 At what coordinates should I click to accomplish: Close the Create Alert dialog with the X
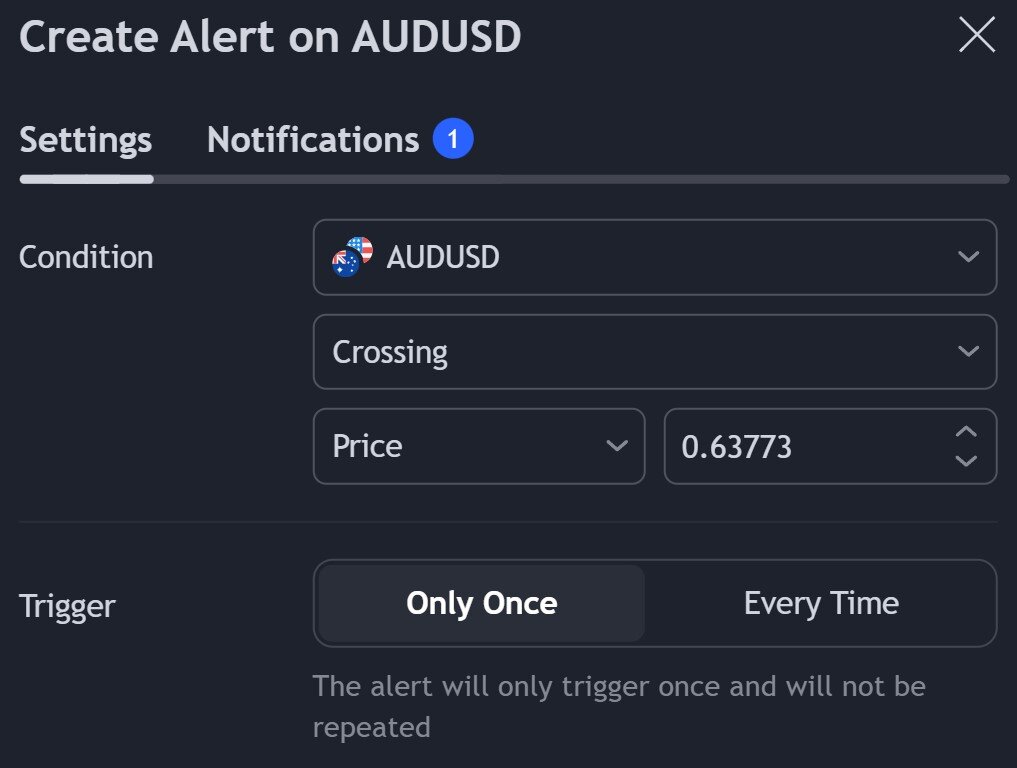(x=975, y=34)
